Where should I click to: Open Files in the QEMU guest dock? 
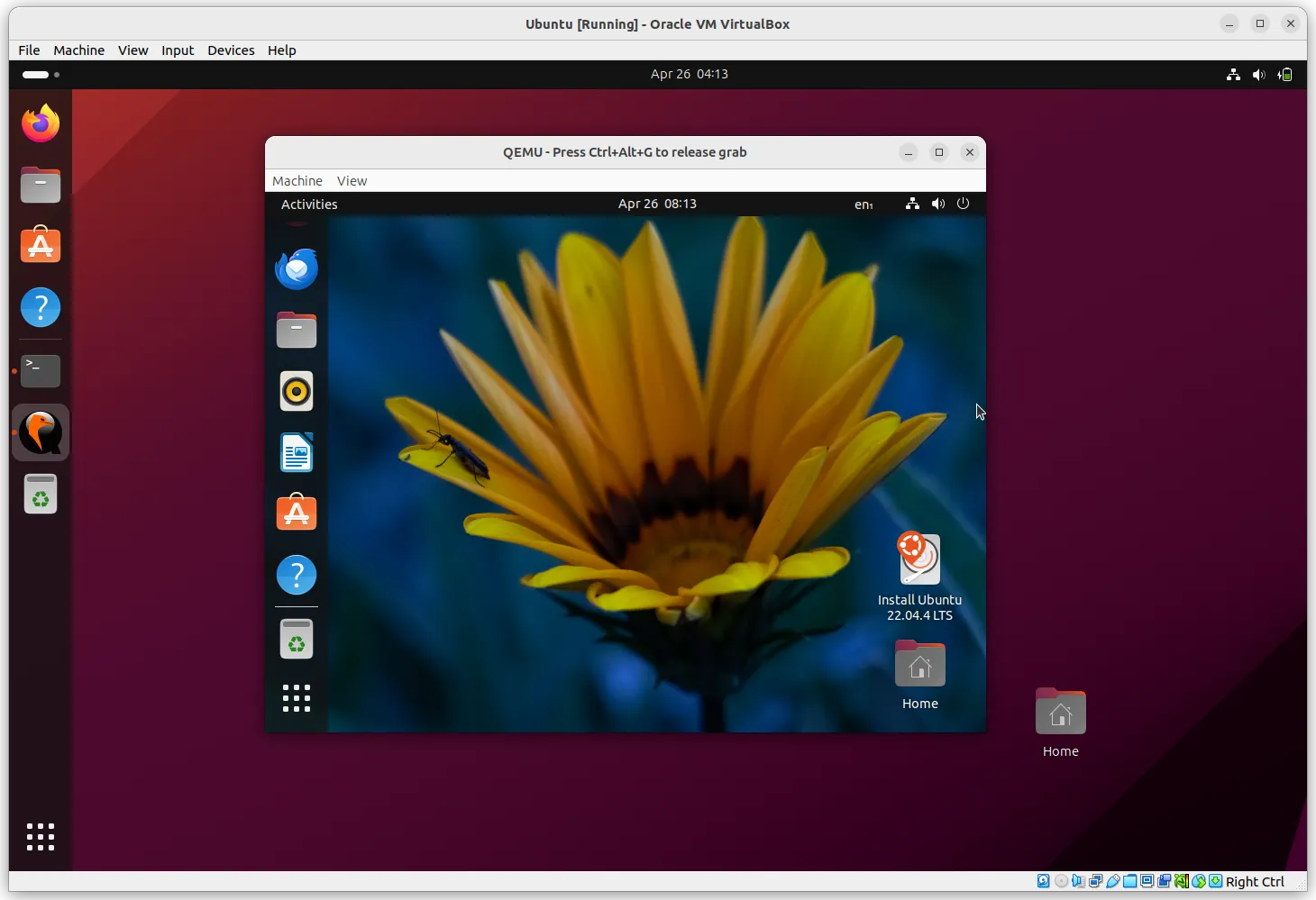[x=297, y=330]
